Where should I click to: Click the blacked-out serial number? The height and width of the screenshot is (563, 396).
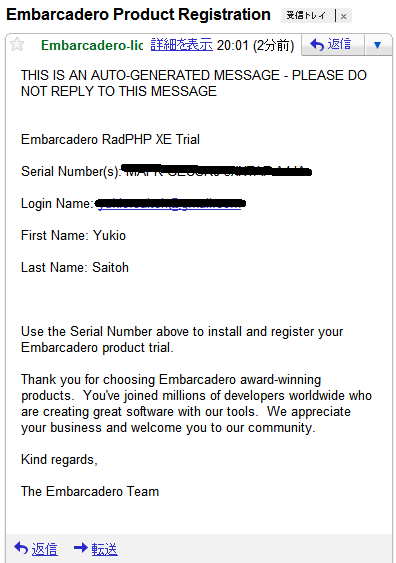pyautogui.click(x=216, y=171)
